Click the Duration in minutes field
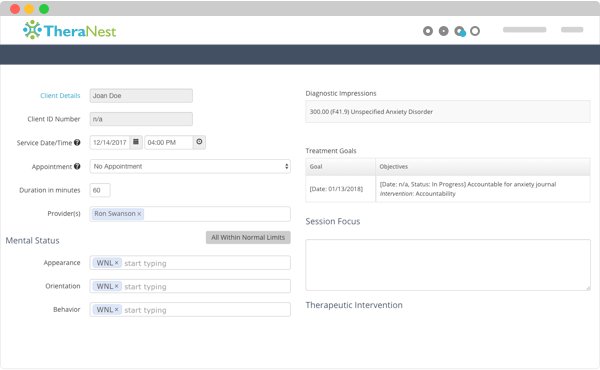 click(100, 190)
